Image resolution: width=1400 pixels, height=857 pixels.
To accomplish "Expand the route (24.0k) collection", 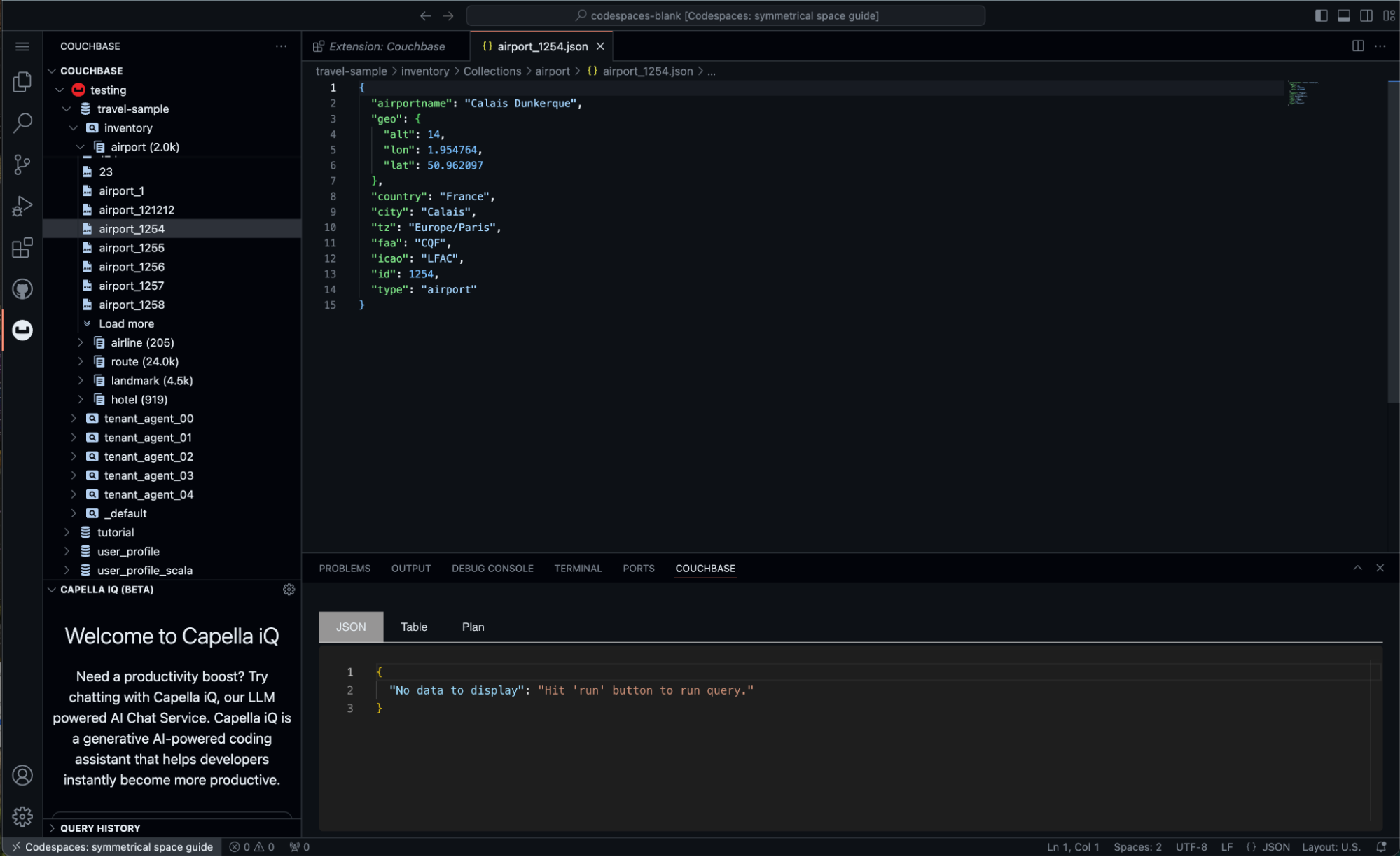I will coord(81,361).
